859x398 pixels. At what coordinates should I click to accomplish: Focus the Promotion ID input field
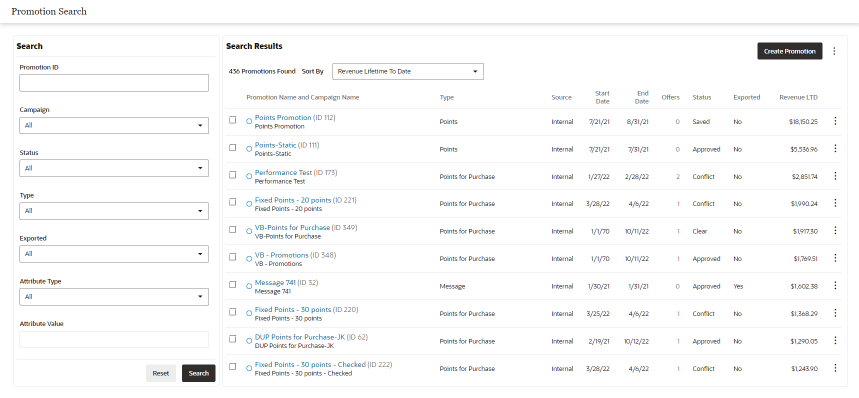tap(114, 83)
